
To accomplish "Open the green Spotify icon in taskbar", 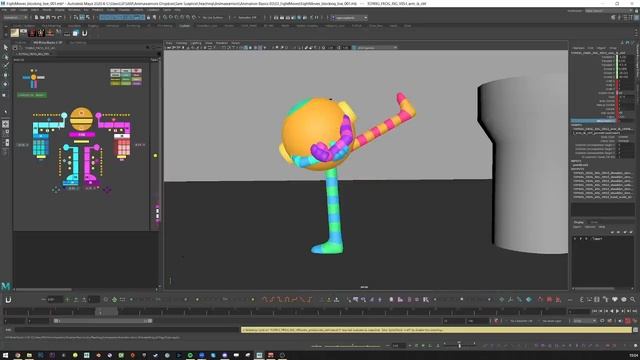I will (x=190, y=356).
